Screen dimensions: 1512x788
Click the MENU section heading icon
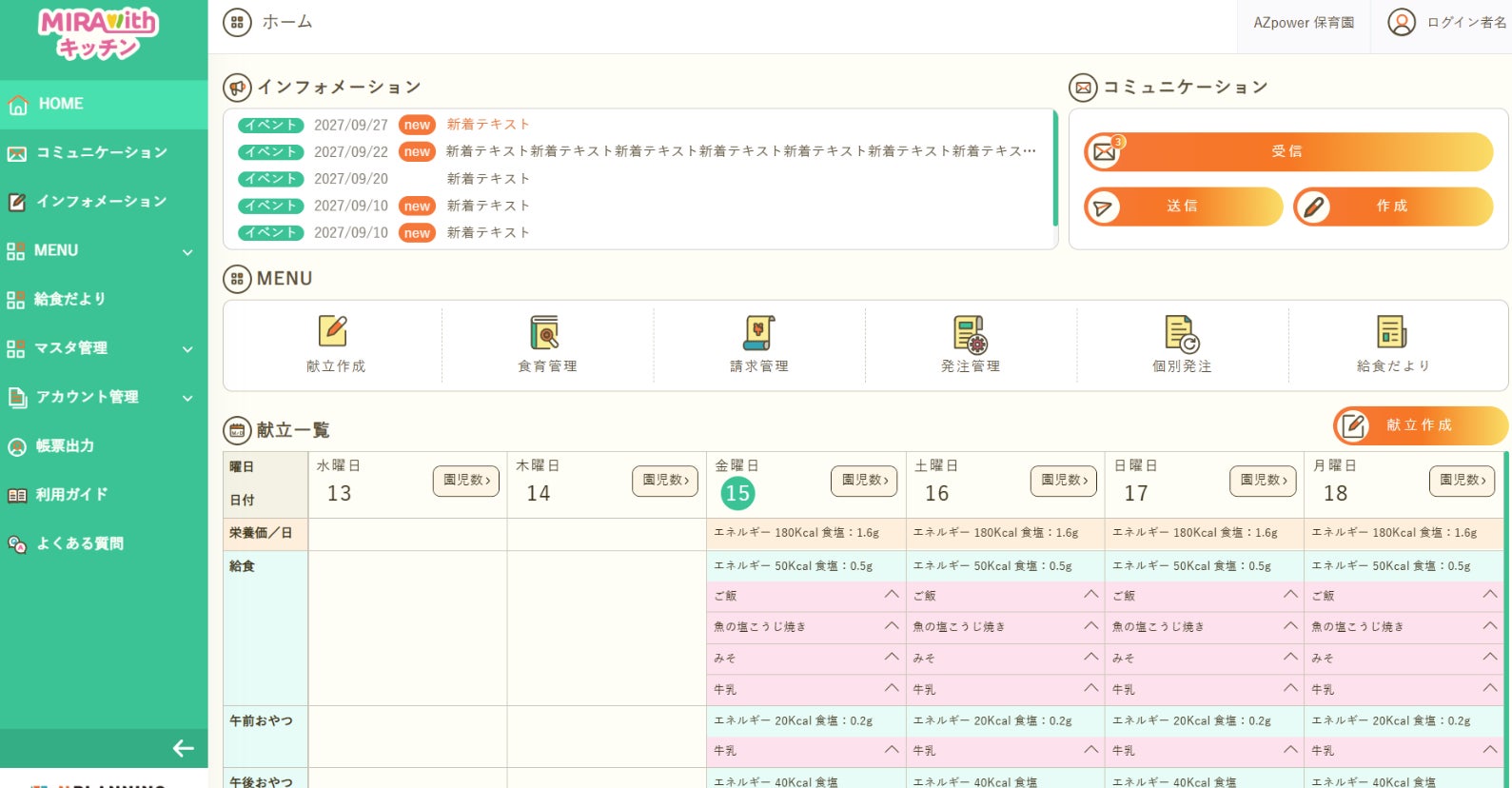point(237,279)
